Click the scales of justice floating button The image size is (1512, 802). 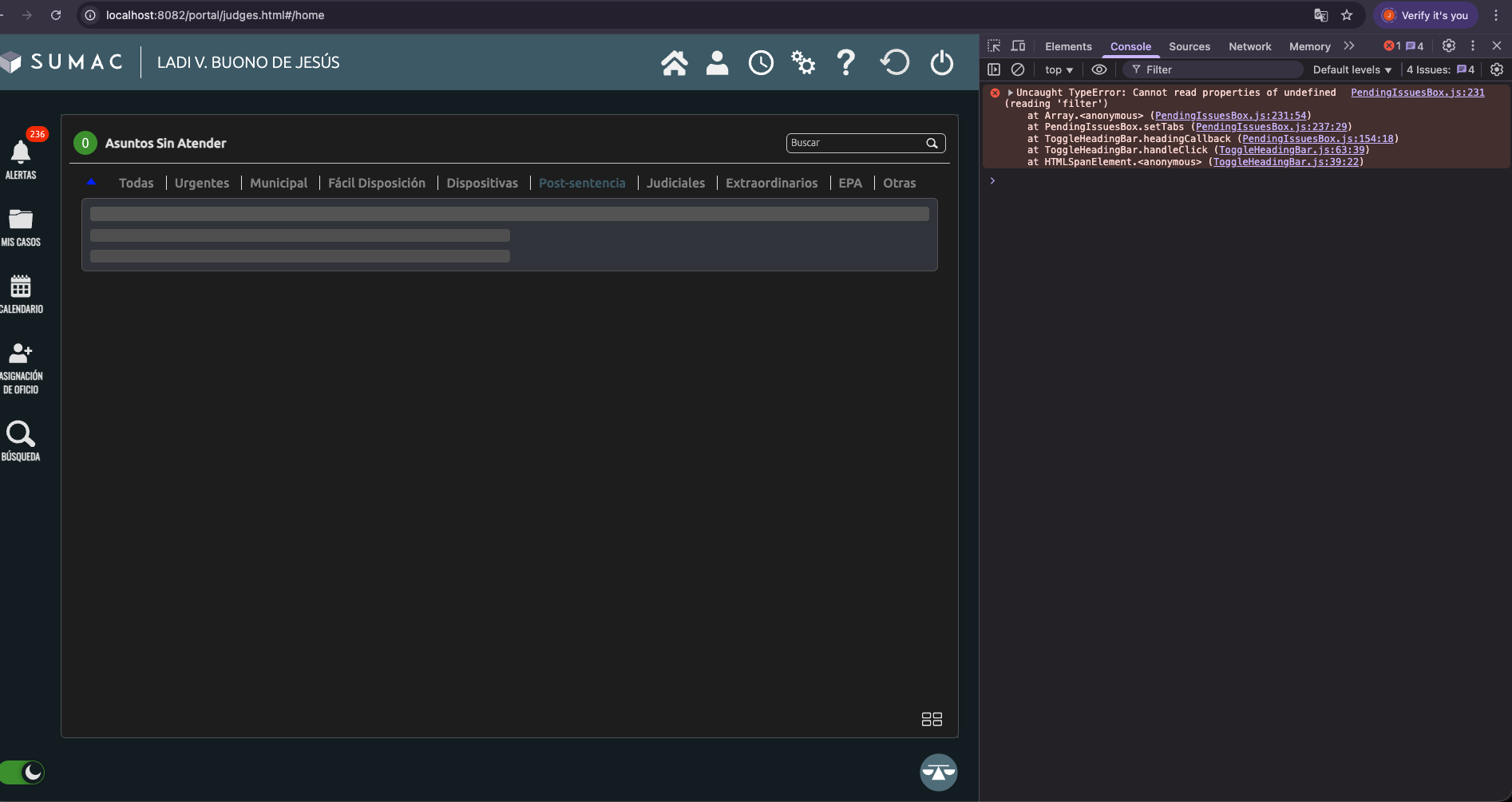click(x=938, y=772)
